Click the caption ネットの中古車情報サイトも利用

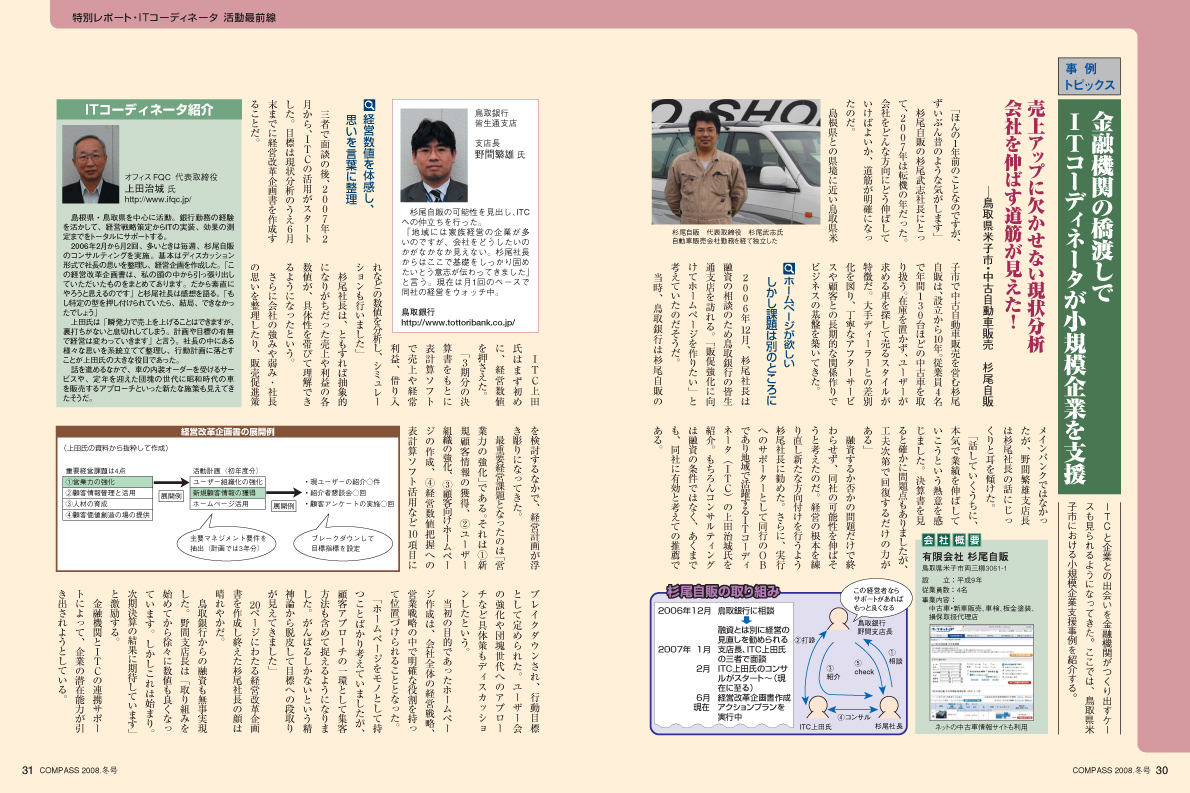pyautogui.click(x=981, y=726)
